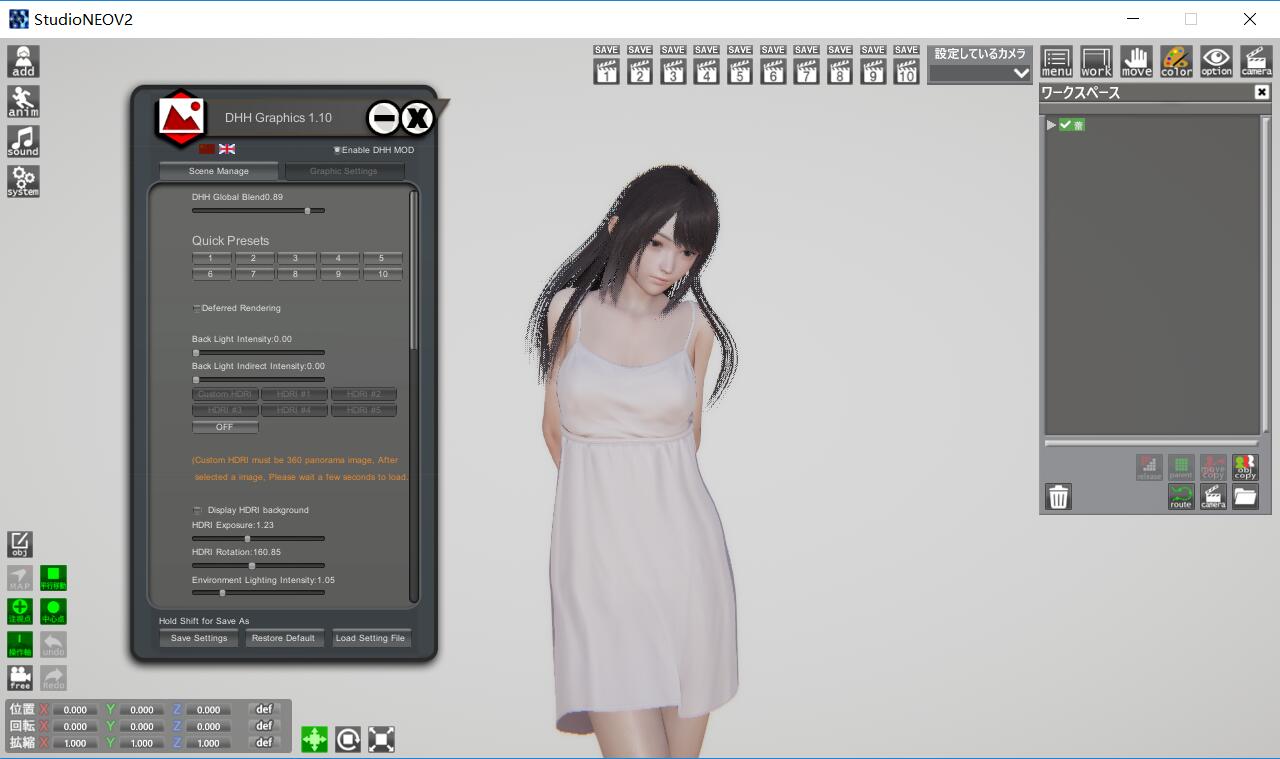This screenshot has height=759, width=1280.
Task: Click the folder icon in workspace
Action: tap(1245, 497)
